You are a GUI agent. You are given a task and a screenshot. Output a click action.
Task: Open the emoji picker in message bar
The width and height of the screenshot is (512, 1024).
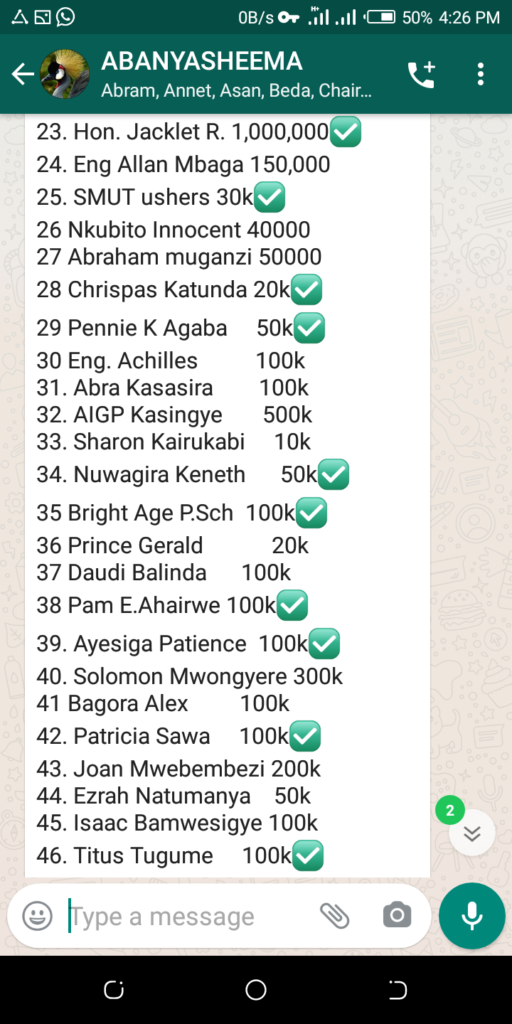(37, 916)
